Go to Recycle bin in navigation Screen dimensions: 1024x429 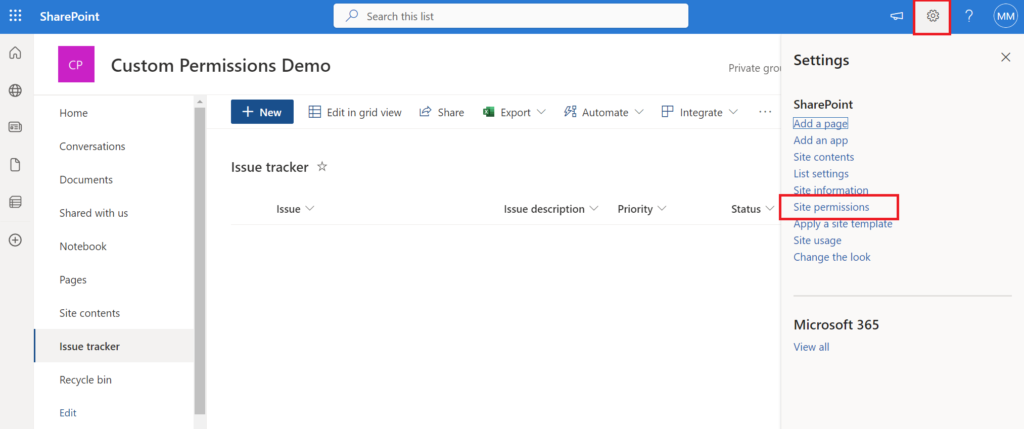[x=85, y=380]
